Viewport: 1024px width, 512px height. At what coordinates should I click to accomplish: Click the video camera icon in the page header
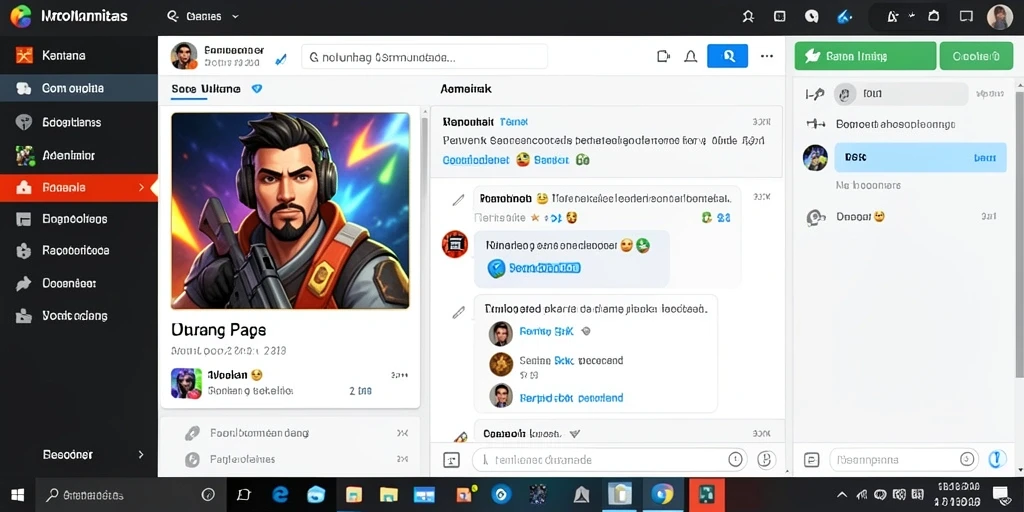(664, 57)
